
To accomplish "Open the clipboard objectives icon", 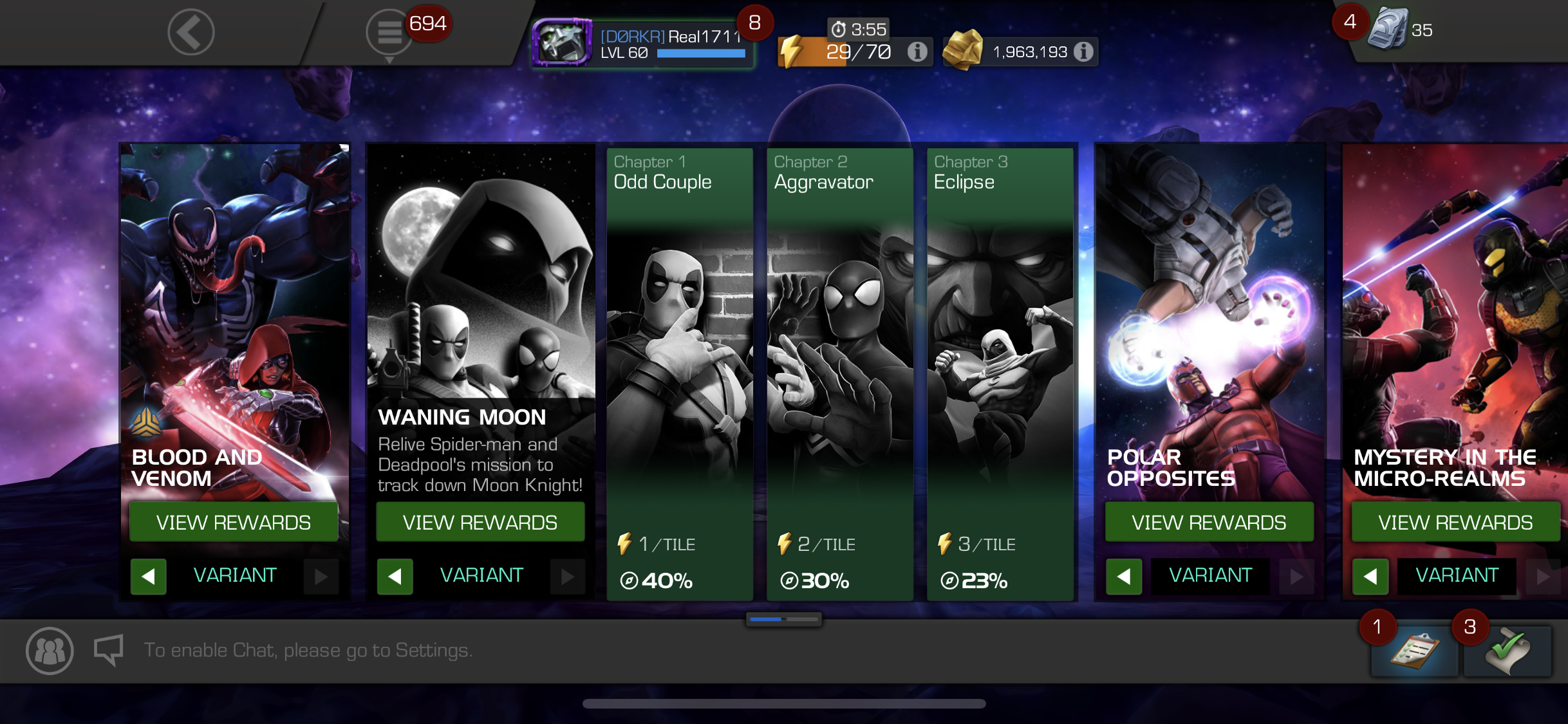I will click(x=1414, y=650).
